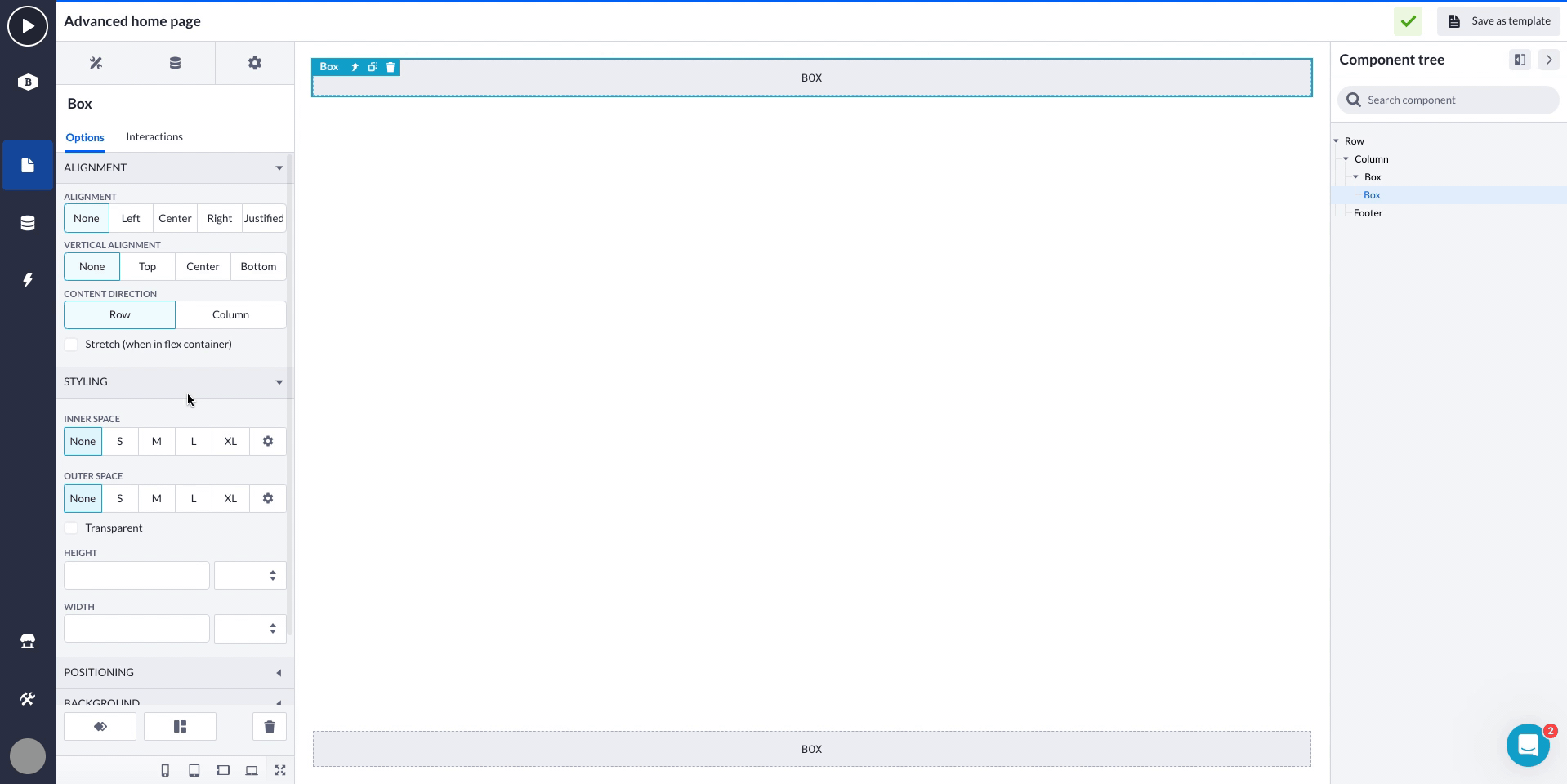The height and width of the screenshot is (784, 1567).
Task: Collapse the STYLING section
Action: (x=175, y=382)
